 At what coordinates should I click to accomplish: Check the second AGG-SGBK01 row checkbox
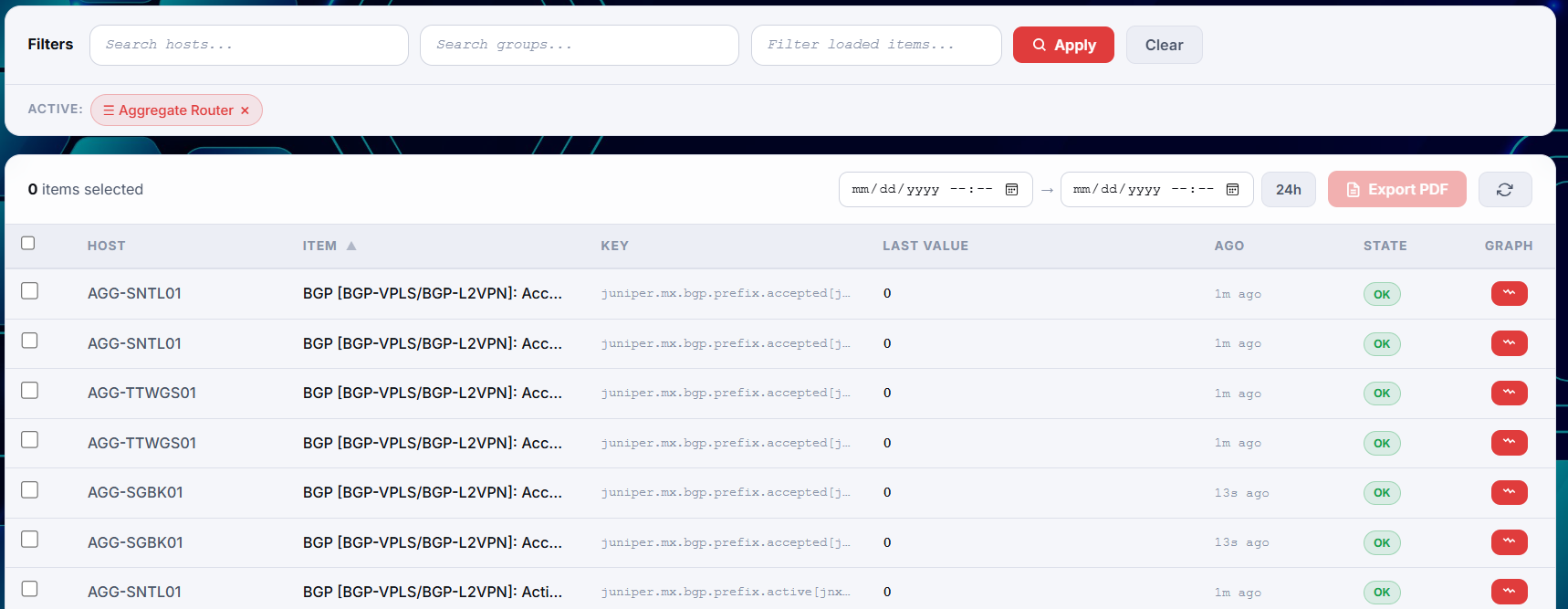tap(30, 540)
